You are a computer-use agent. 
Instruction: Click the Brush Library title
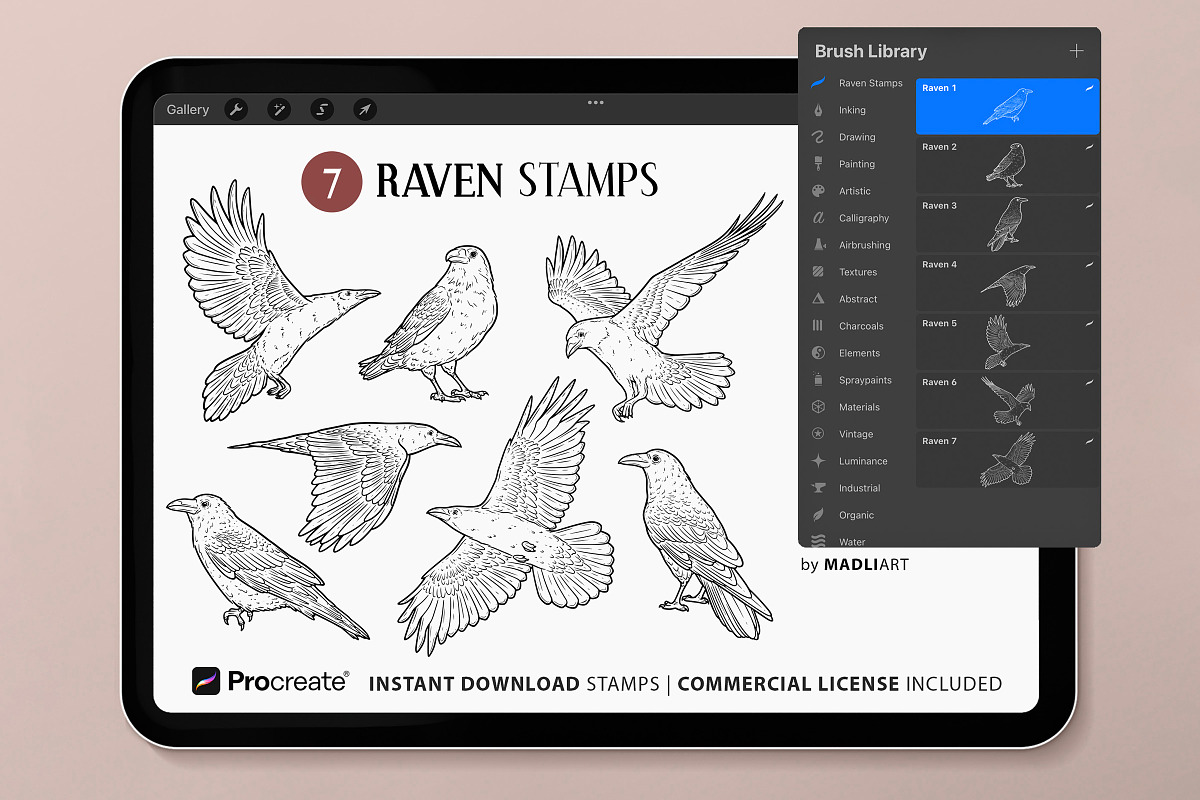(871, 51)
